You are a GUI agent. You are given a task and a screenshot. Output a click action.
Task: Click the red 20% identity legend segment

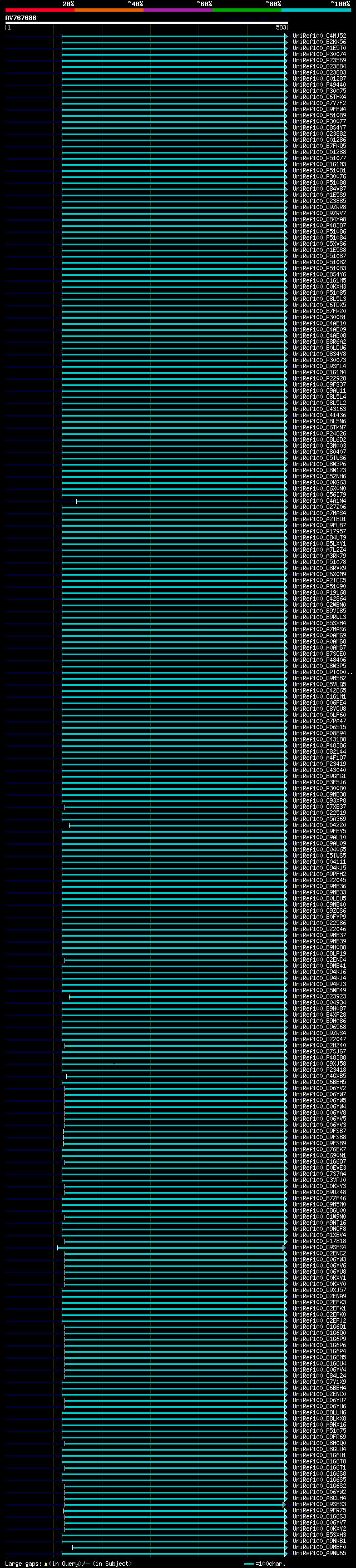coord(39,10)
